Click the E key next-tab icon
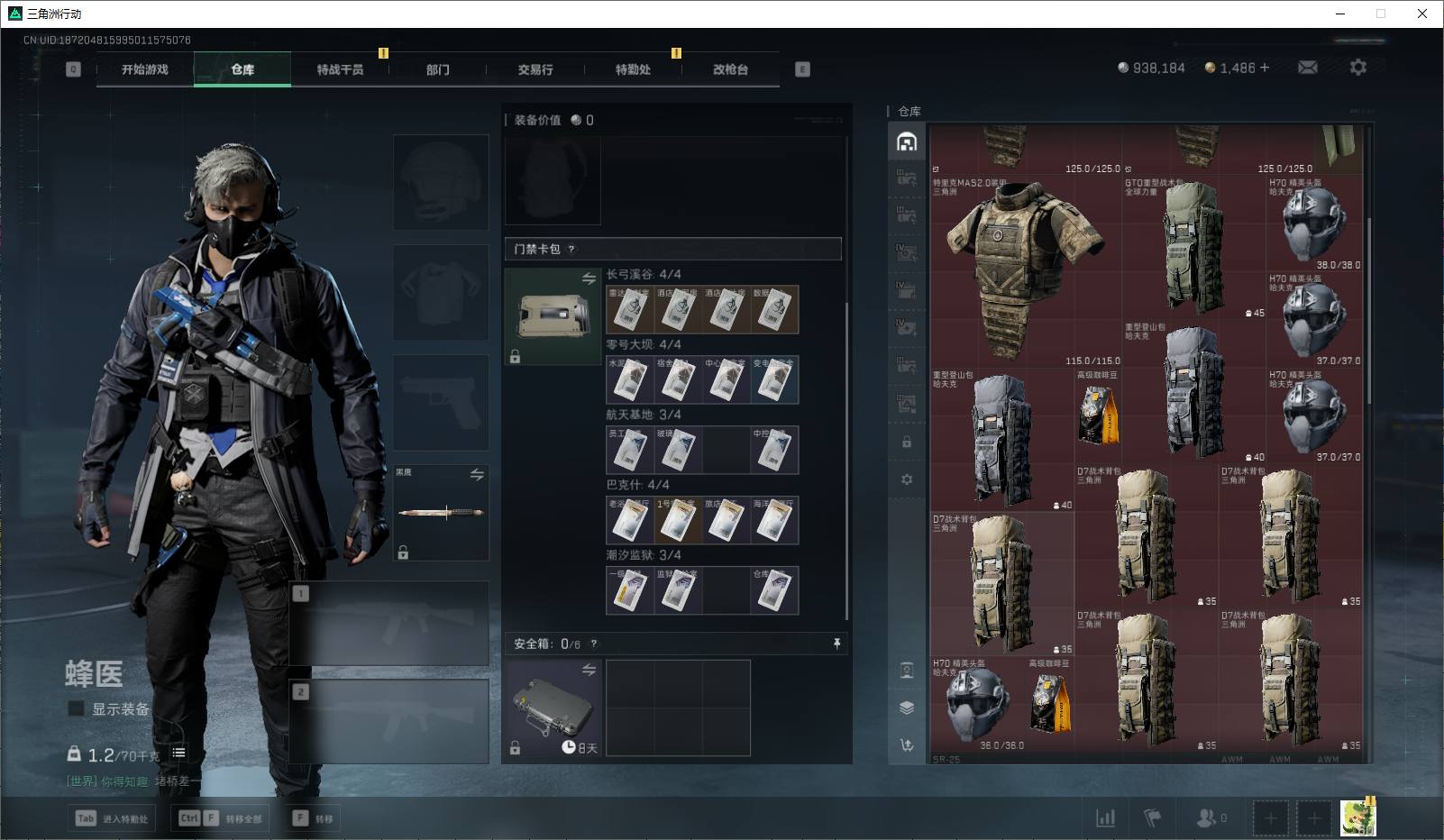1444x840 pixels. coord(802,69)
